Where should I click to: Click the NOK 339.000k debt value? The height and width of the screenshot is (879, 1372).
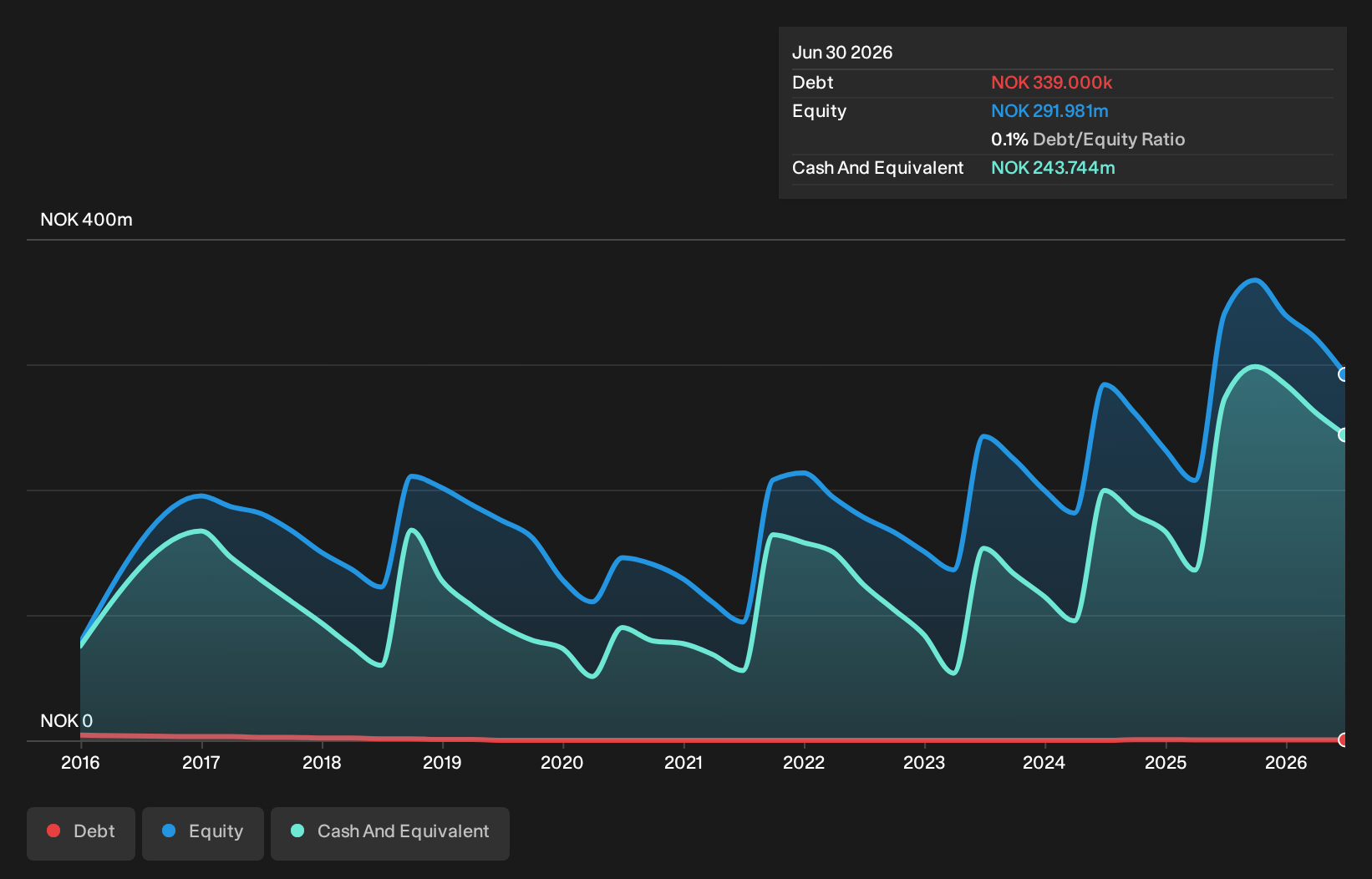(1051, 83)
